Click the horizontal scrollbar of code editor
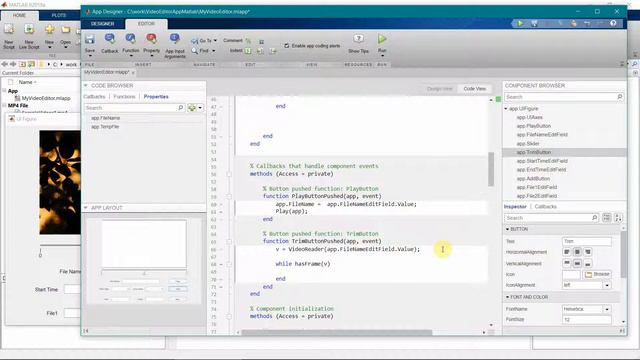The height and width of the screenshot is (360, 640). click(x=337, y=332)
